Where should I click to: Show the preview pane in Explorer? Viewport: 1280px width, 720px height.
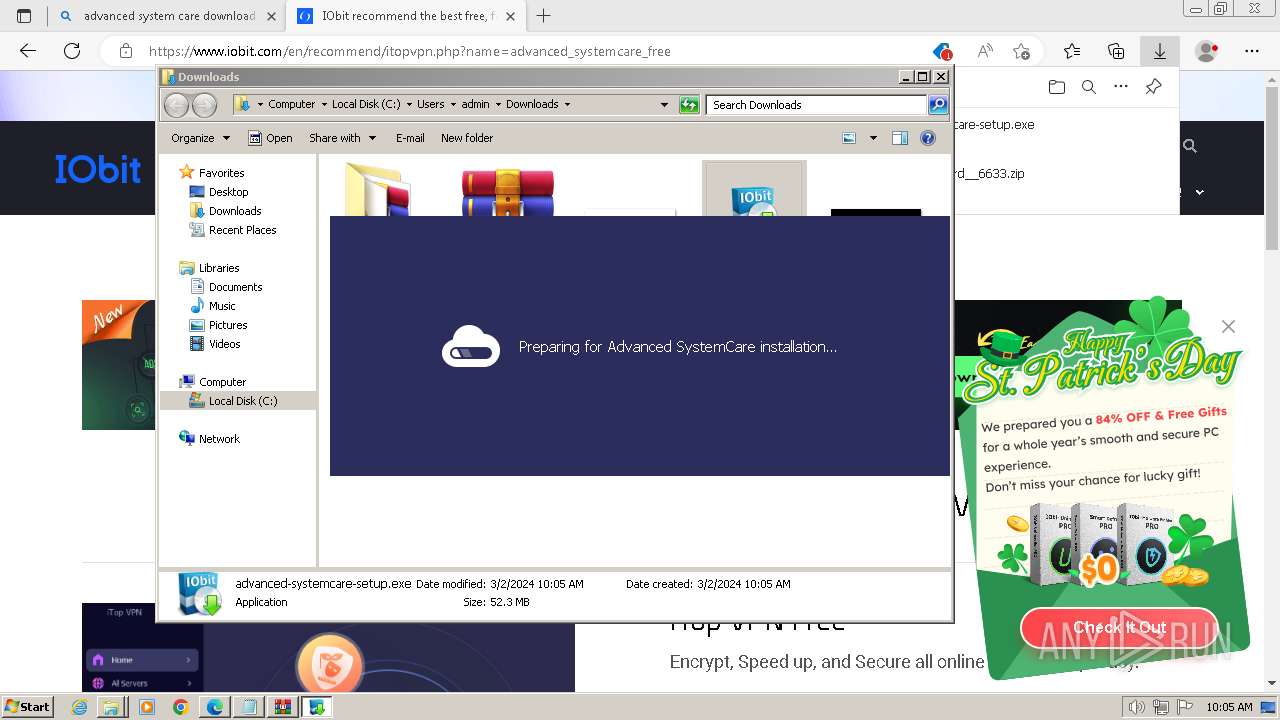coord(899,138)
